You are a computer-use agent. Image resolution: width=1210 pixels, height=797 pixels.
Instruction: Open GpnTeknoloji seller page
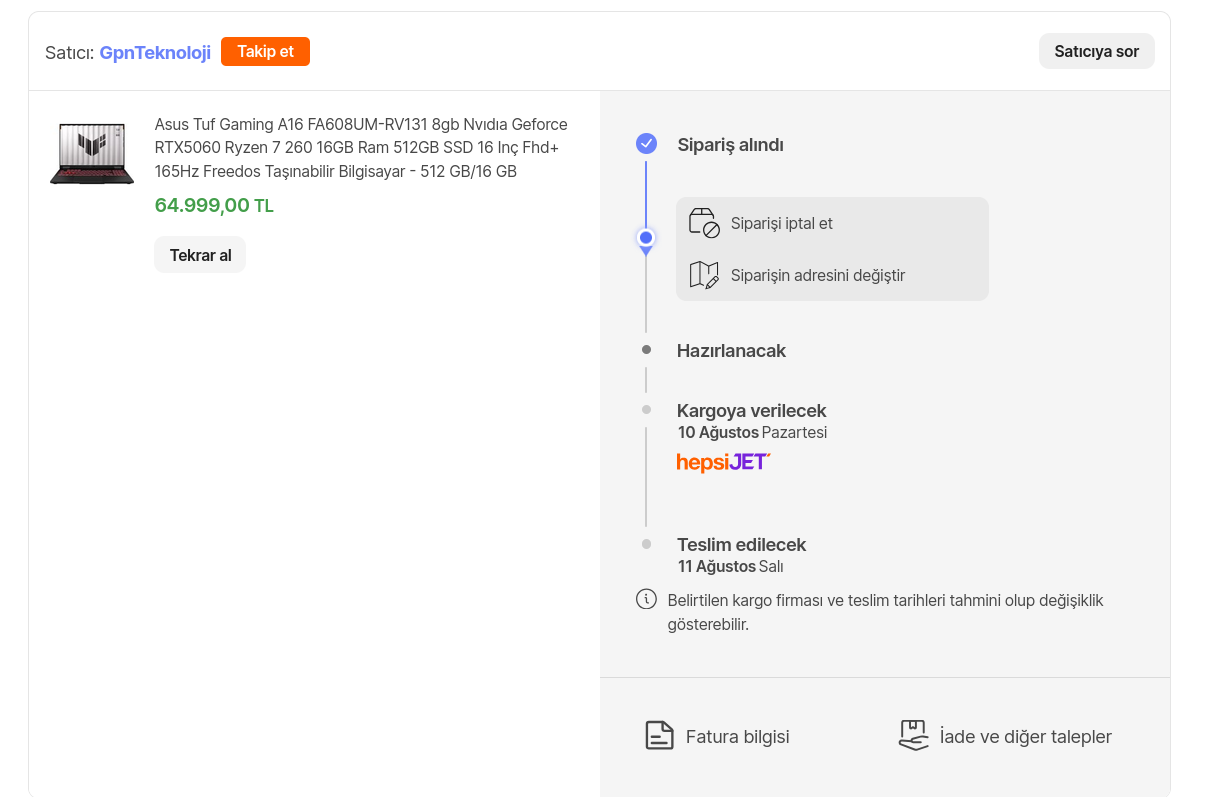pyautogui.click(x=155, y=52)
